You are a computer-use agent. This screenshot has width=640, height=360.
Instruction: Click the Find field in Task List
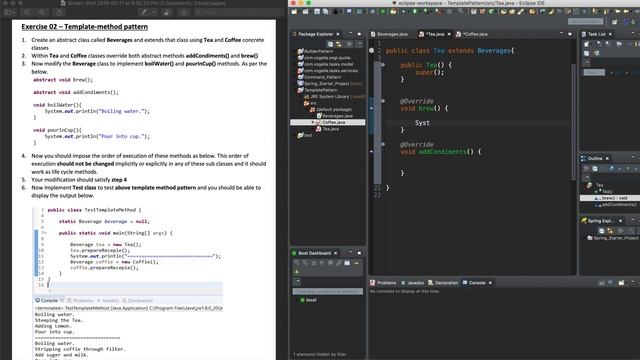[594, 72]
